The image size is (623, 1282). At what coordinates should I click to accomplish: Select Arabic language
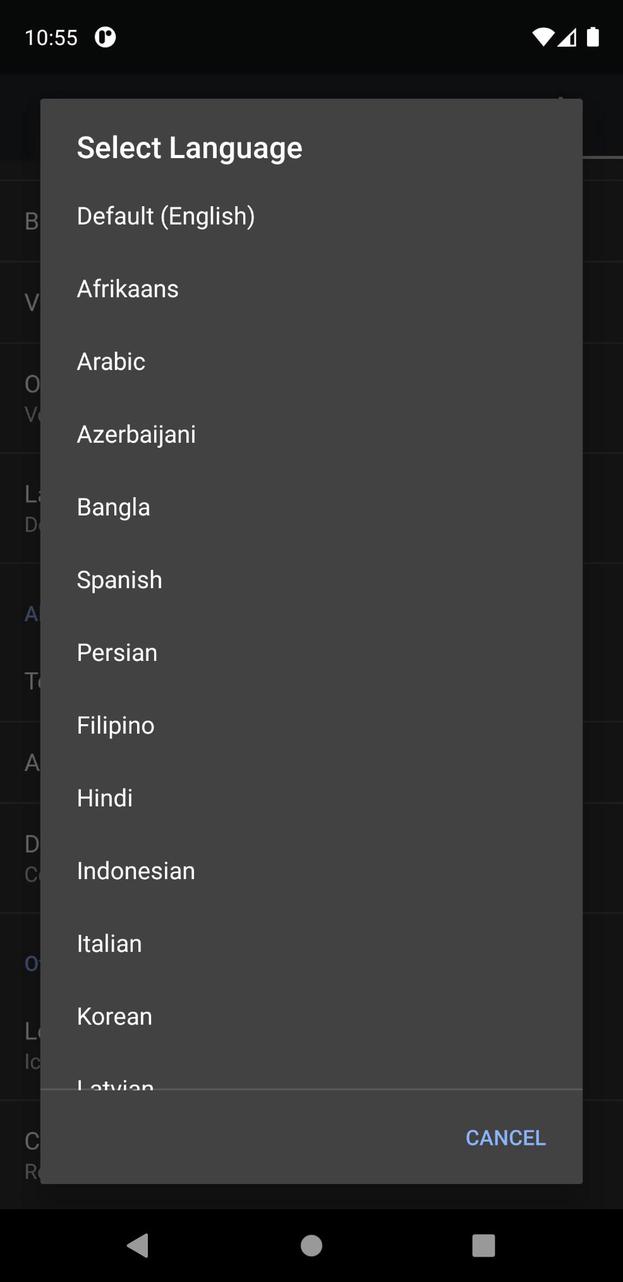(x=111, y=362)
